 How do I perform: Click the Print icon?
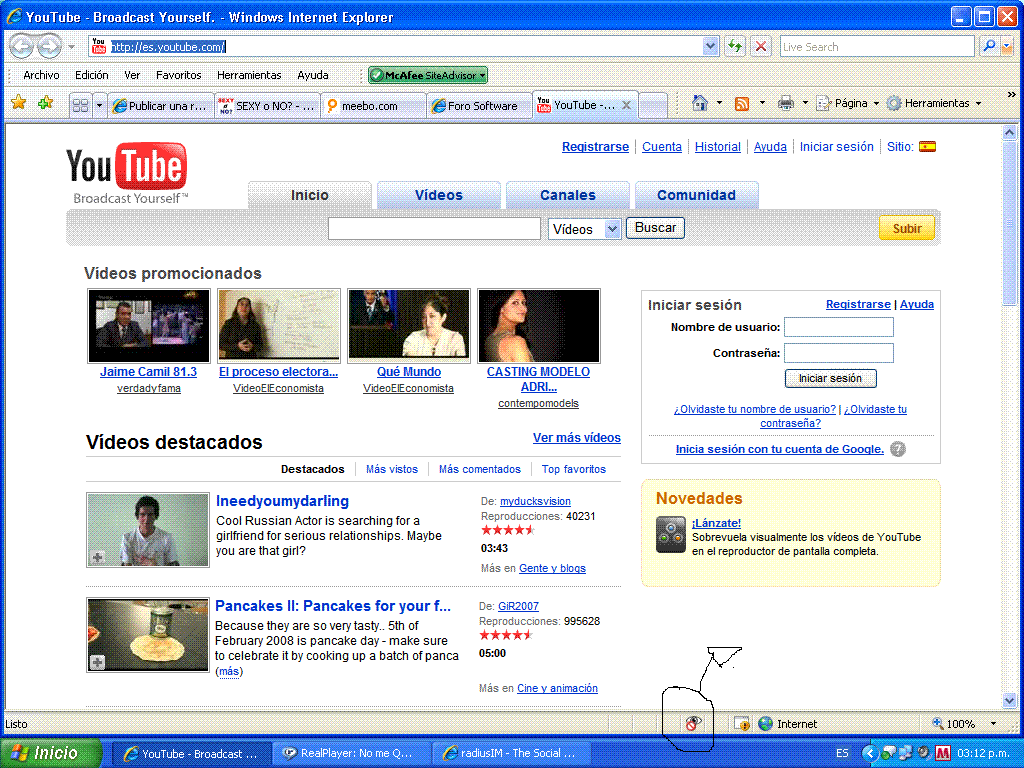pyautogui.click(x=786, y=103)
